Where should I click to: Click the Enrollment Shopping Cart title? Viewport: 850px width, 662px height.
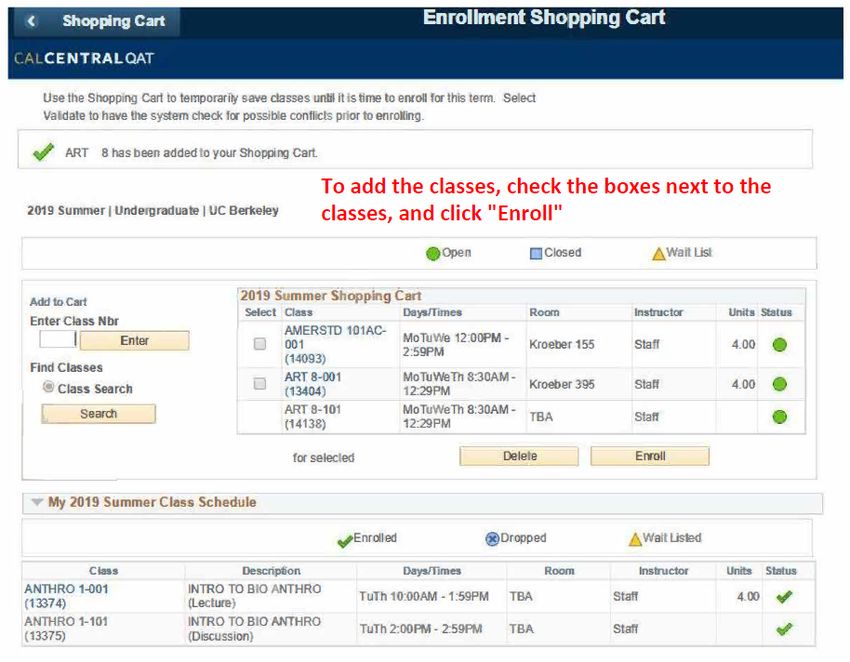[544, 17]
